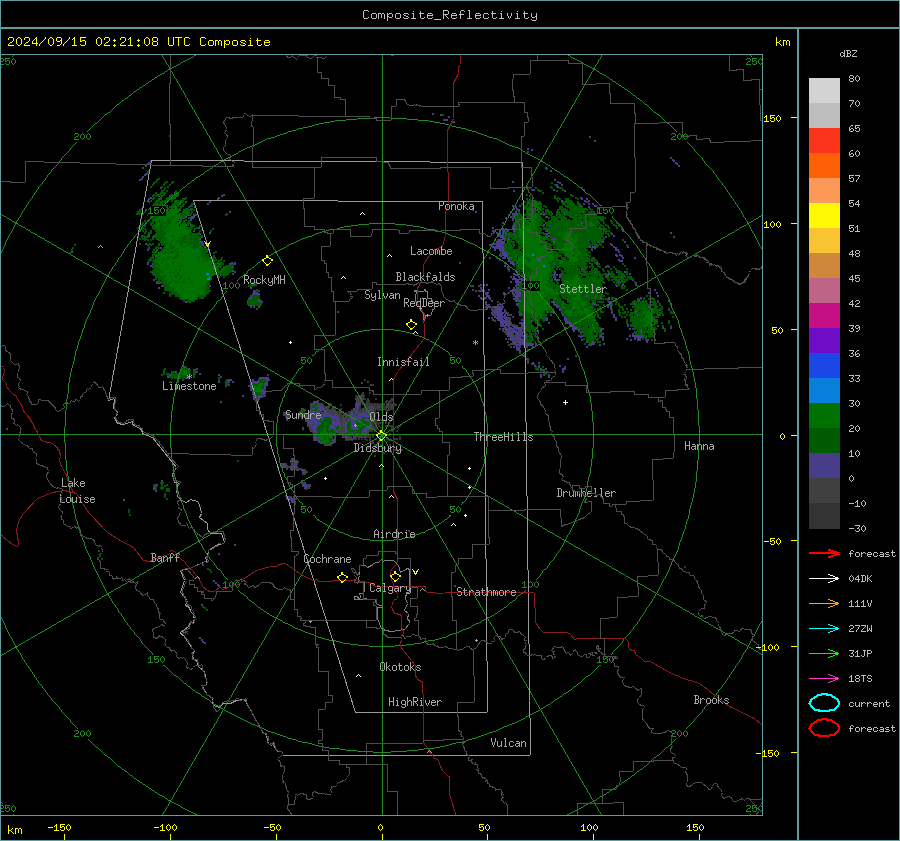
Task: Select the magenta 39-42 dBZ swatch
Action: [x=824, y=316]
